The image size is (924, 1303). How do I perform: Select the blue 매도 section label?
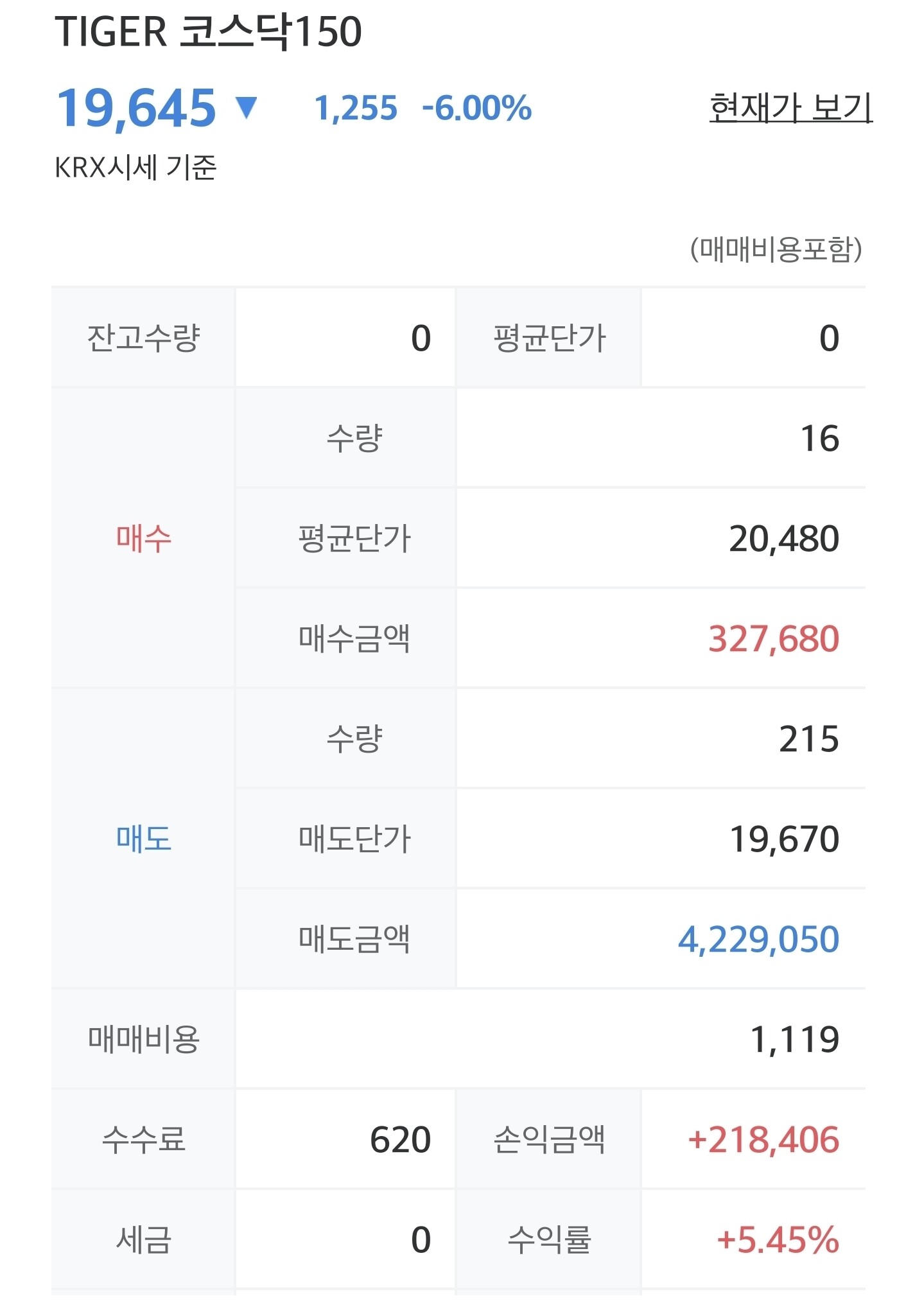144,838
